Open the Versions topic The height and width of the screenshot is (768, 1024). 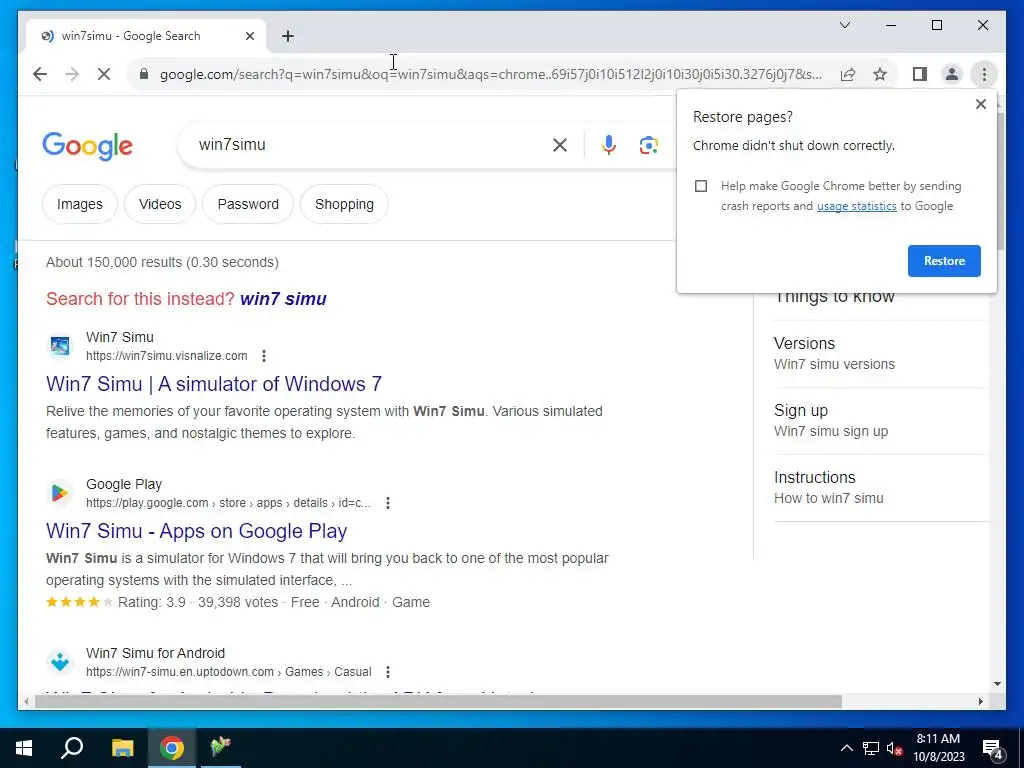point(881,353)
